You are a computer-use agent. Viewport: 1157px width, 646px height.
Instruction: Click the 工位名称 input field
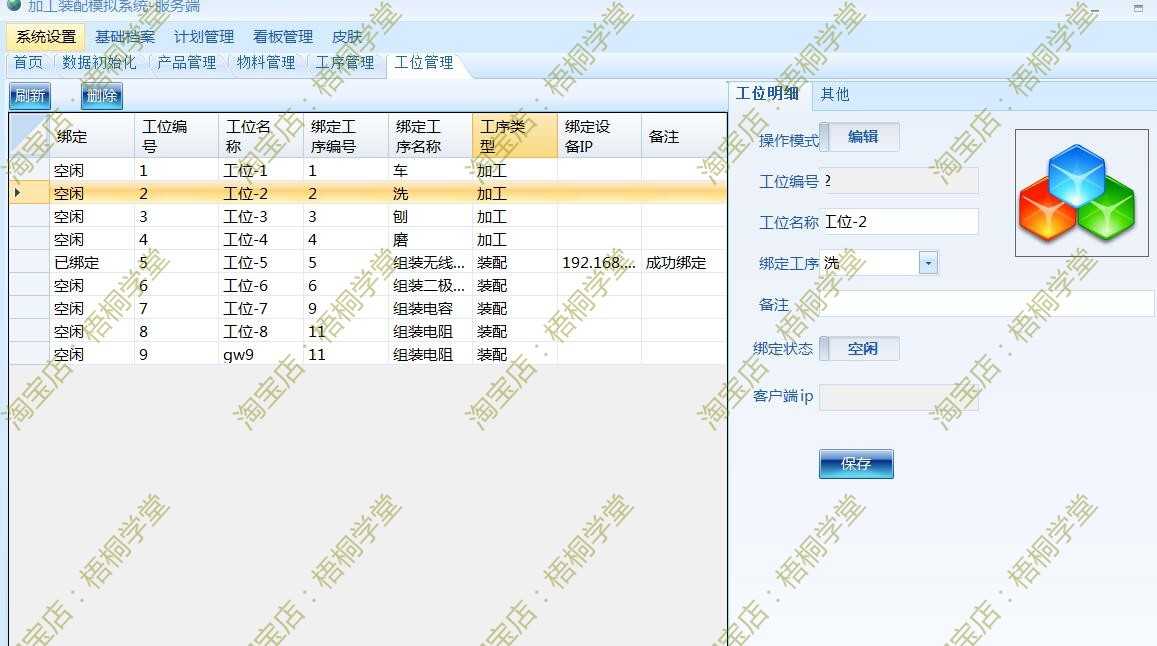pos(899,221)
